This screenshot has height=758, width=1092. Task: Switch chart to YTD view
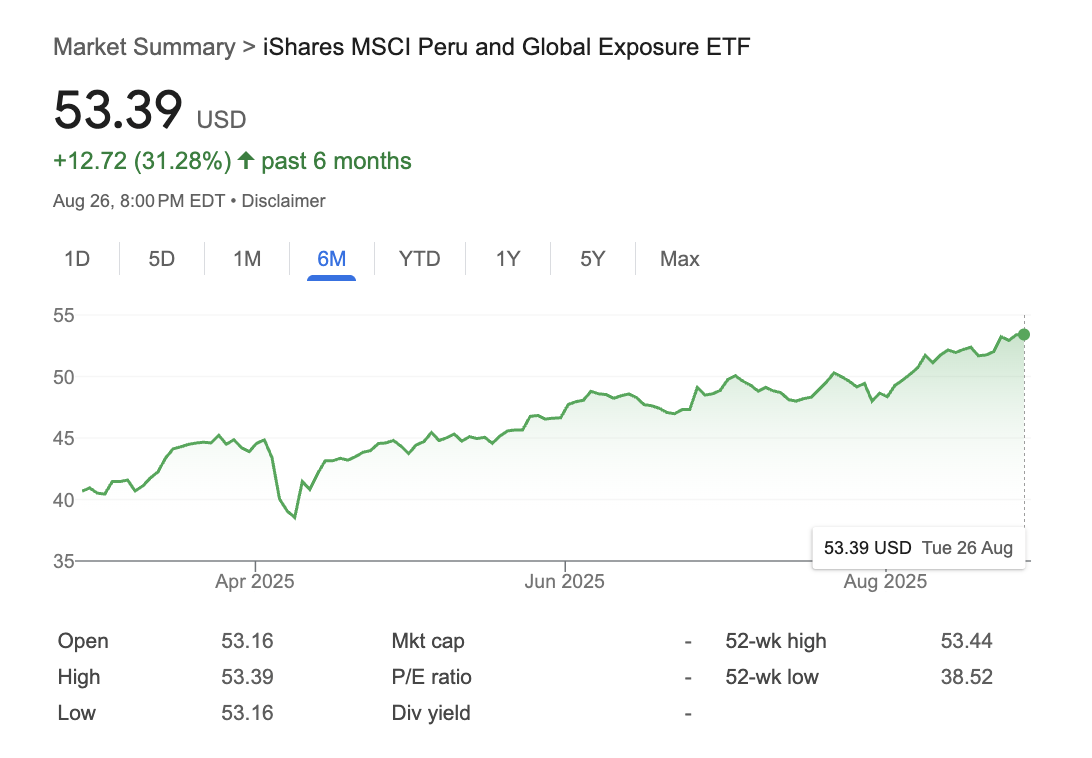[x=419, y=259]
